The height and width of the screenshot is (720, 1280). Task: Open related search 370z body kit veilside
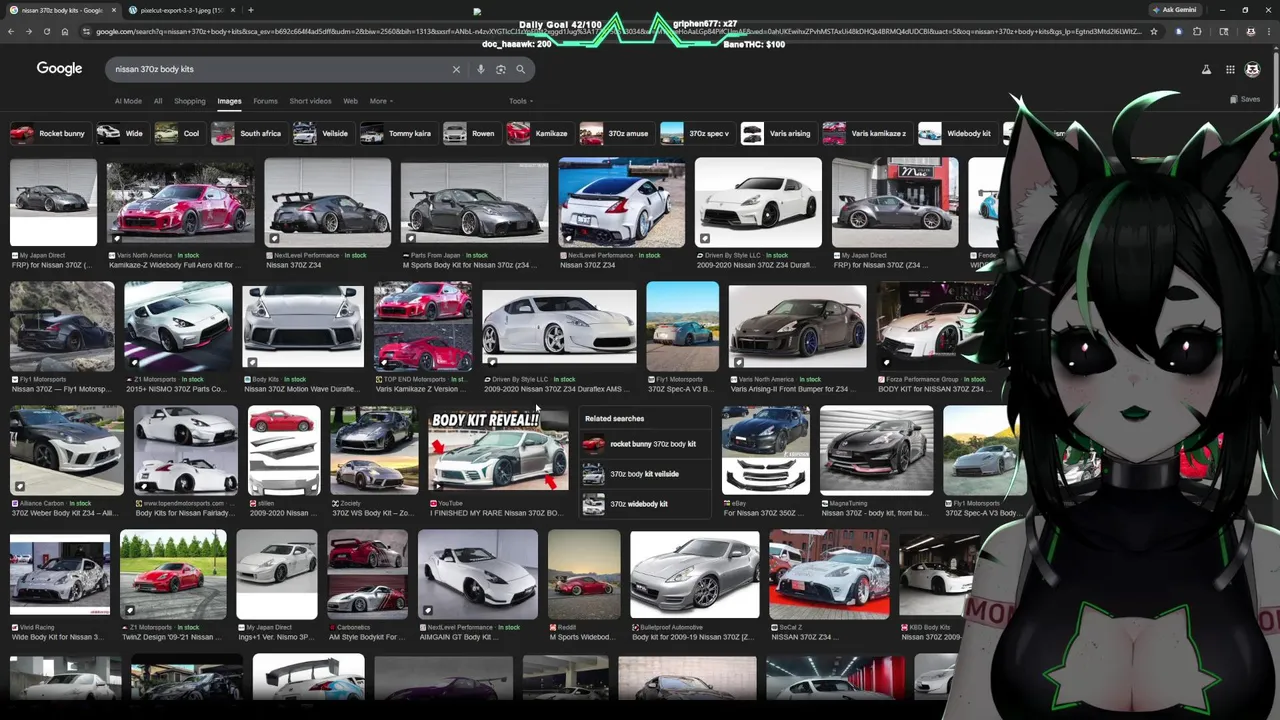(644, 474)
